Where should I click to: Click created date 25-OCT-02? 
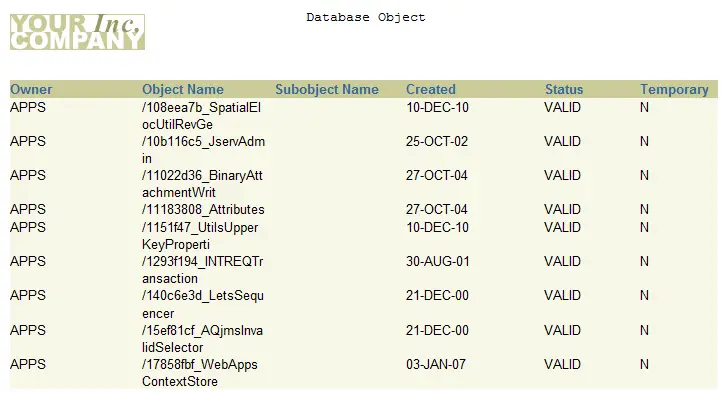click(x=437, y=141)
